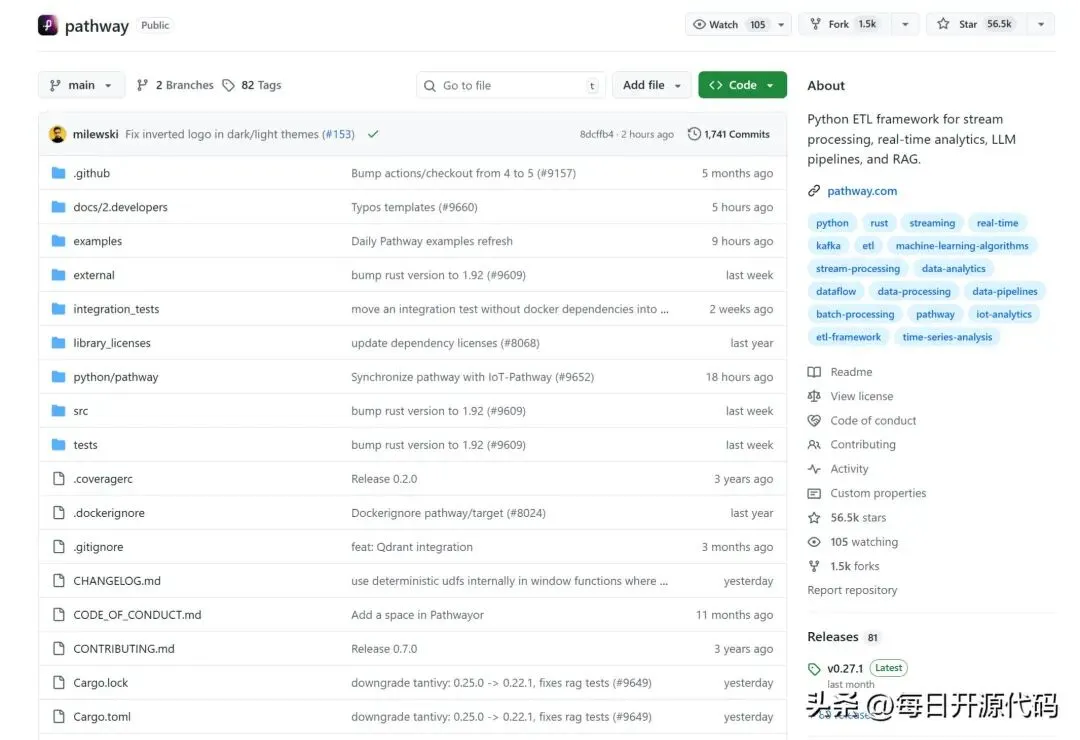
Task: Open the Code of conduct link
Action: (x=873, y=420)
